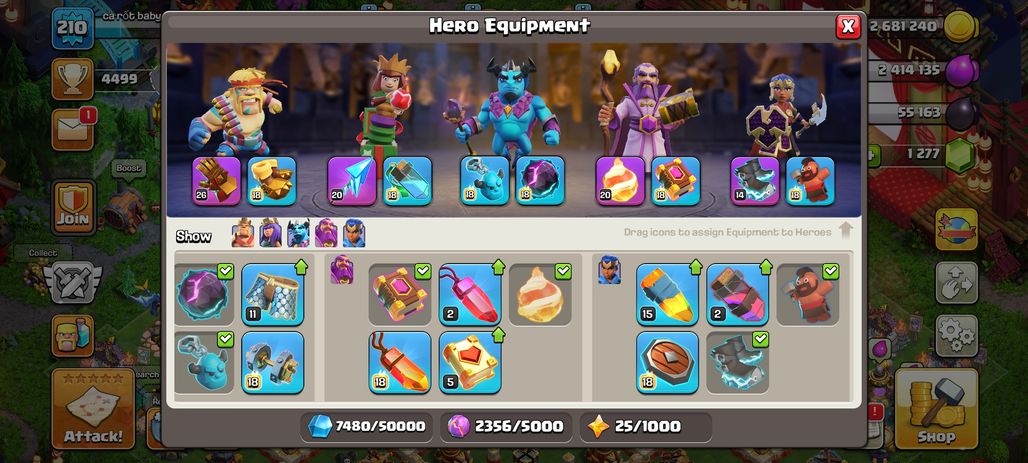Tap the Attack! map button
This screenshot has width=1028, height=463.
[93, 409]
